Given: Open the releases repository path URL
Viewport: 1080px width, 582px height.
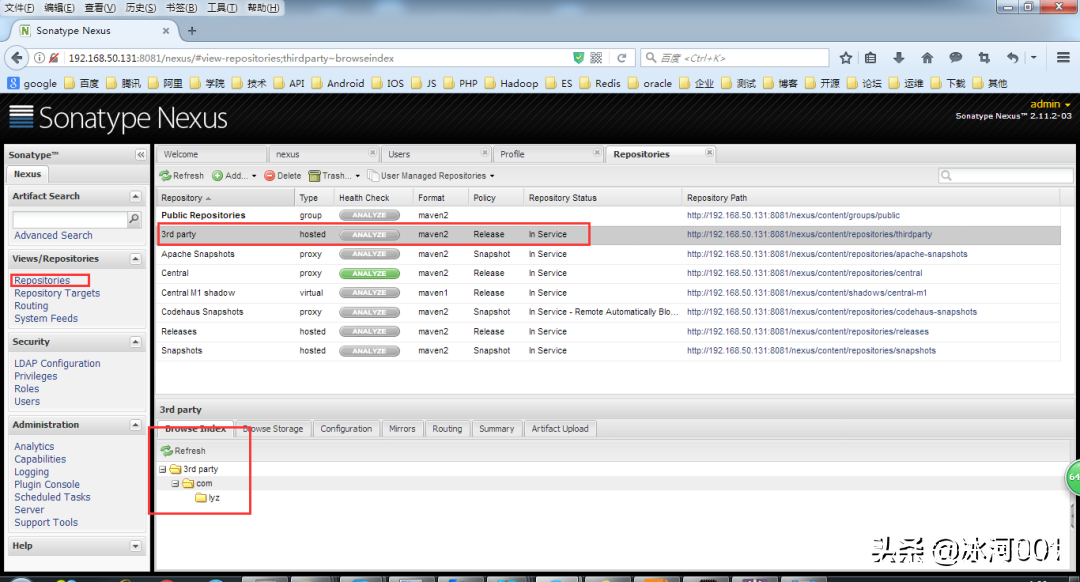Looking at the screenshot, I should coord(807,332).
